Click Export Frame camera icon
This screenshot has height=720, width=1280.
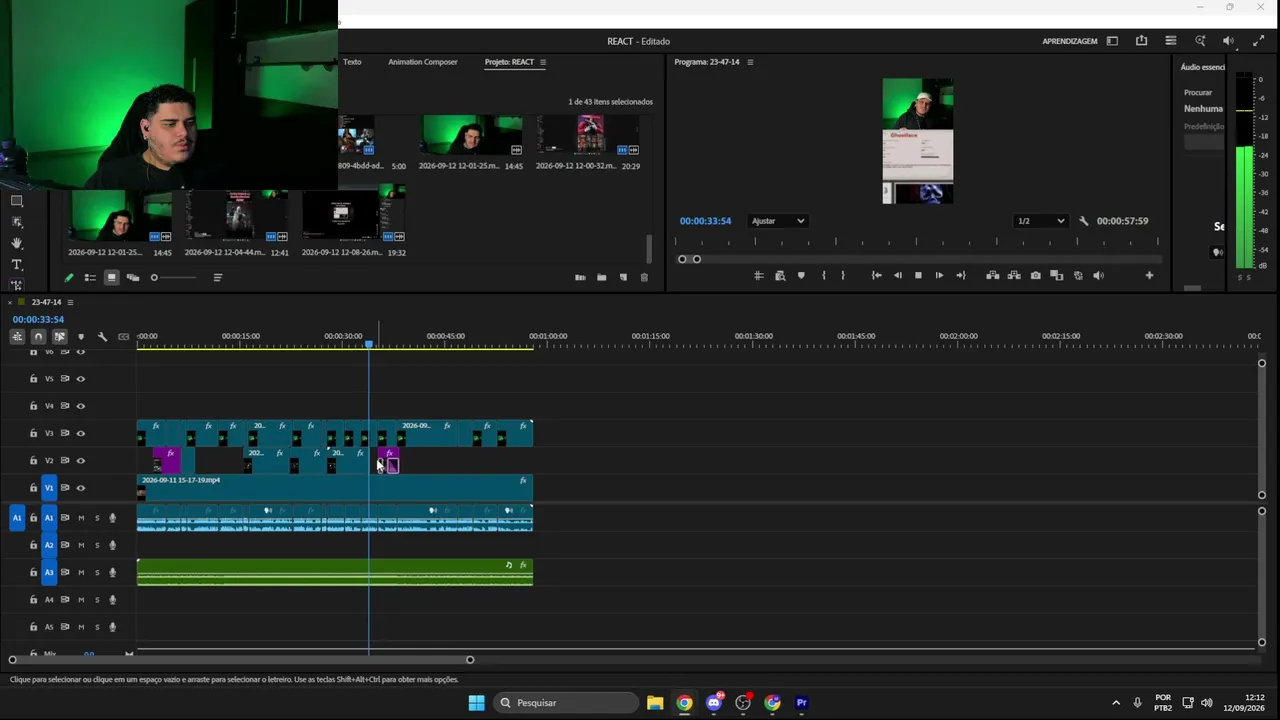(x=1035, y=276)
